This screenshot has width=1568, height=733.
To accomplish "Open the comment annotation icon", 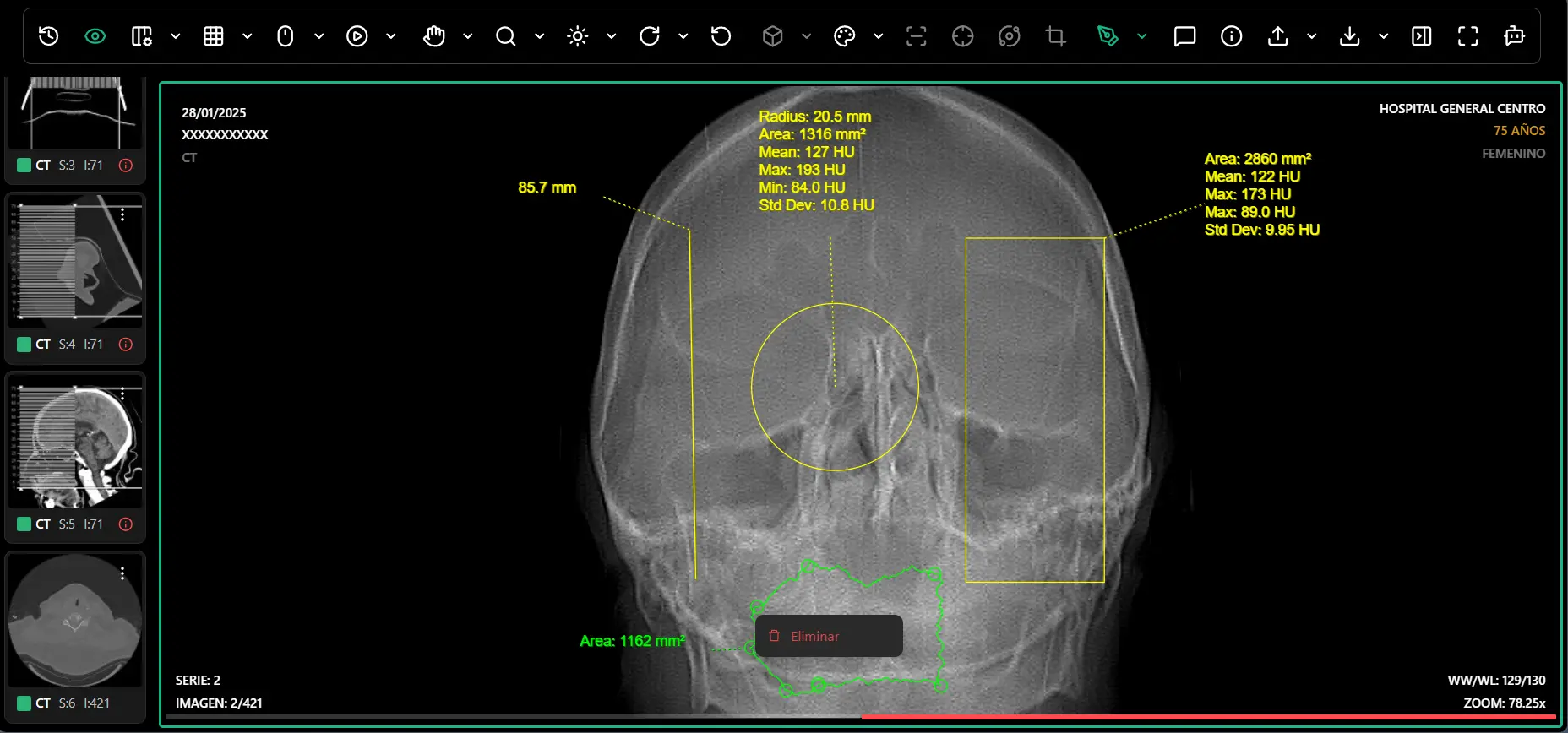I will [1184, 36].
